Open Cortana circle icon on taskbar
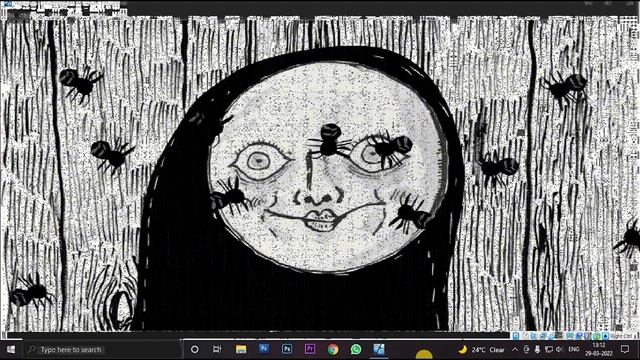Viewport: 640px width, 360px height. click(x=195, y=349)
